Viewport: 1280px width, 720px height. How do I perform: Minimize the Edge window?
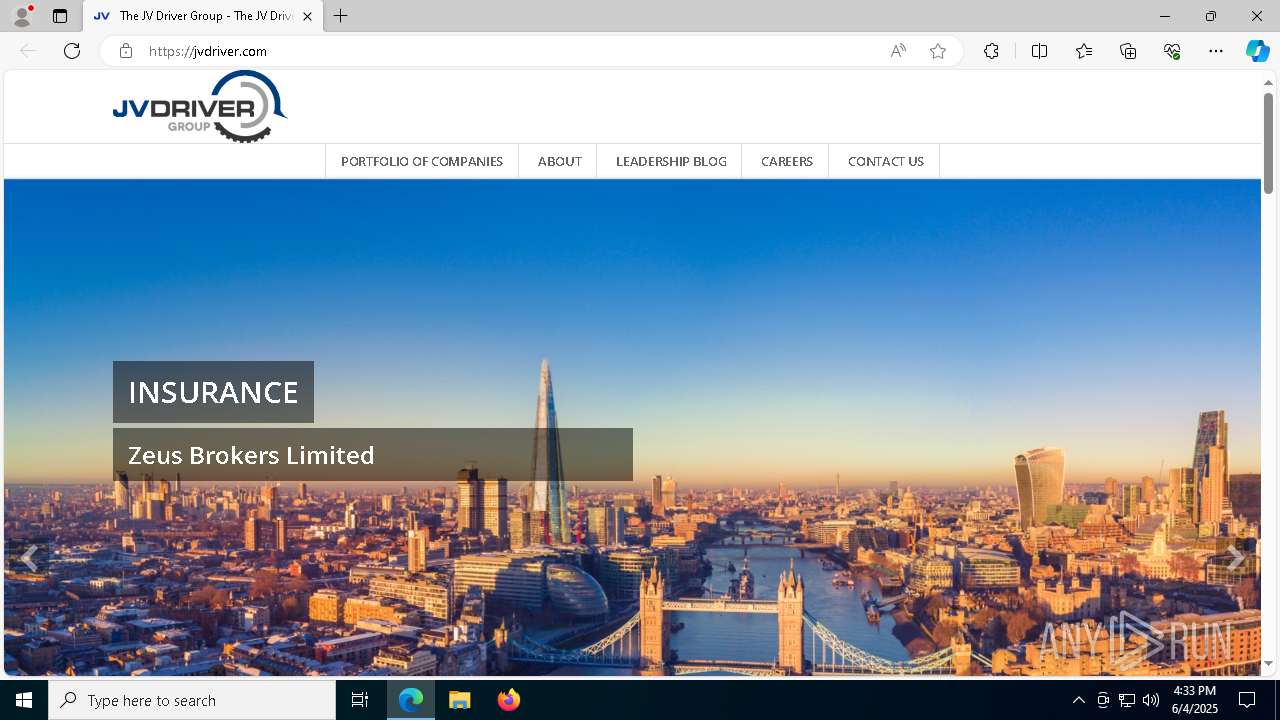(1165, 16)
